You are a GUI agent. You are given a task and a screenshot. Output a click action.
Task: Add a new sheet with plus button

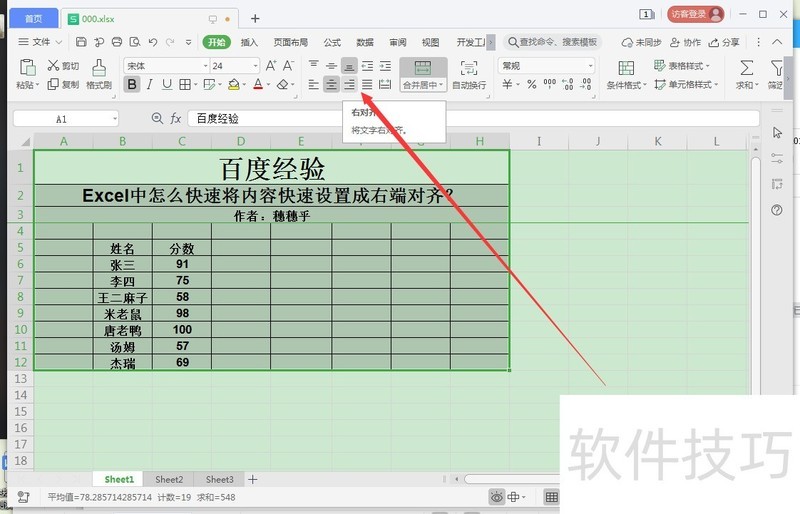[x=253, y=479]
